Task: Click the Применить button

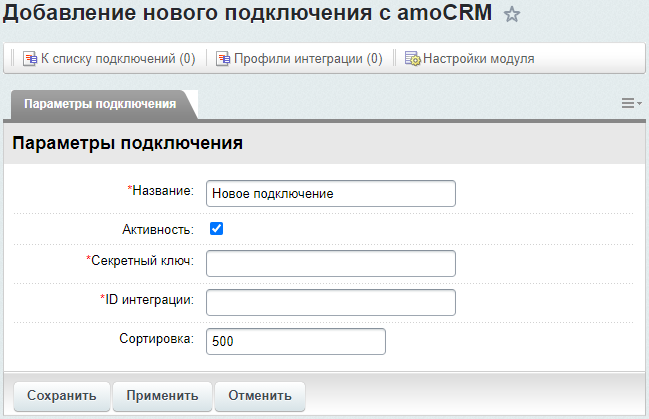Action: pyautogui.click(x=162, y=395)
